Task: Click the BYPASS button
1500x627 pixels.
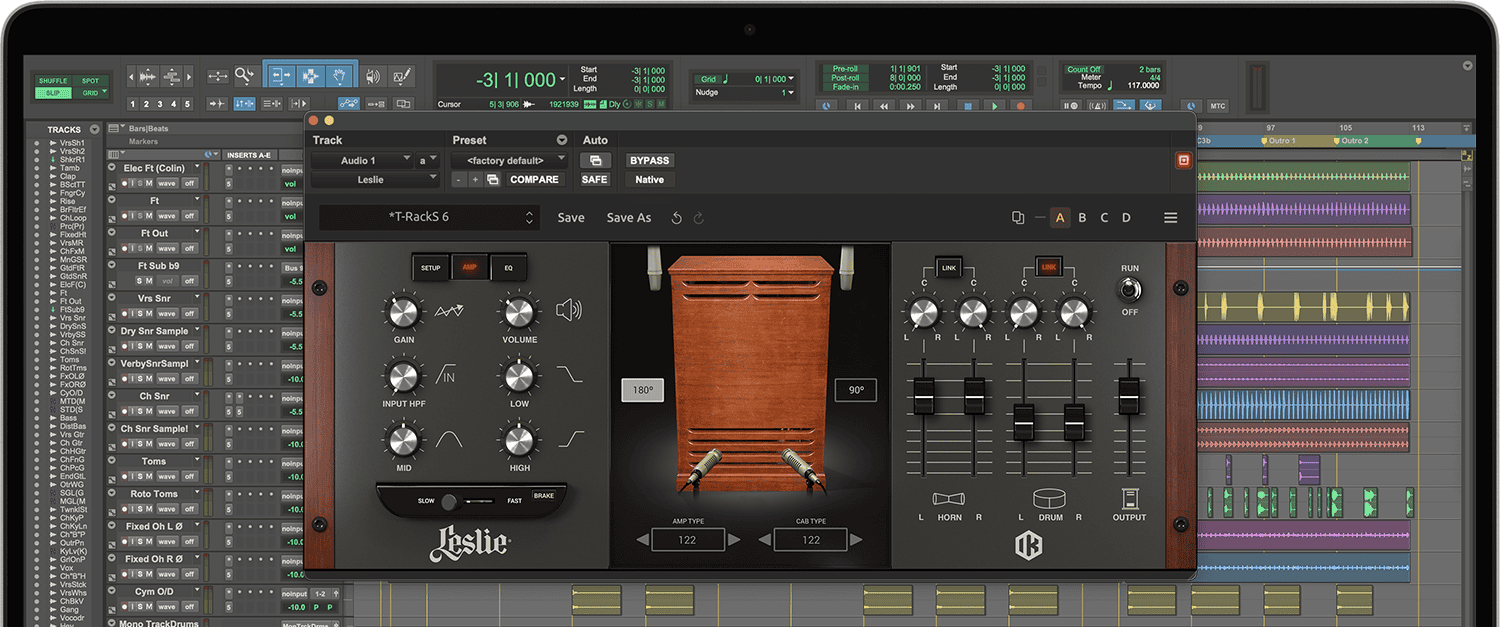Action: 649,160
